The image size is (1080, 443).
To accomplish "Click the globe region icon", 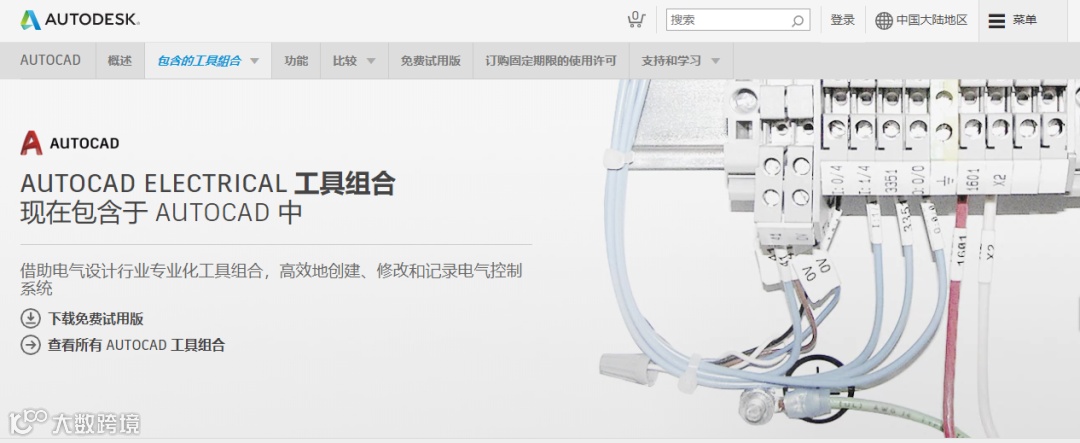I will [884, 21].
